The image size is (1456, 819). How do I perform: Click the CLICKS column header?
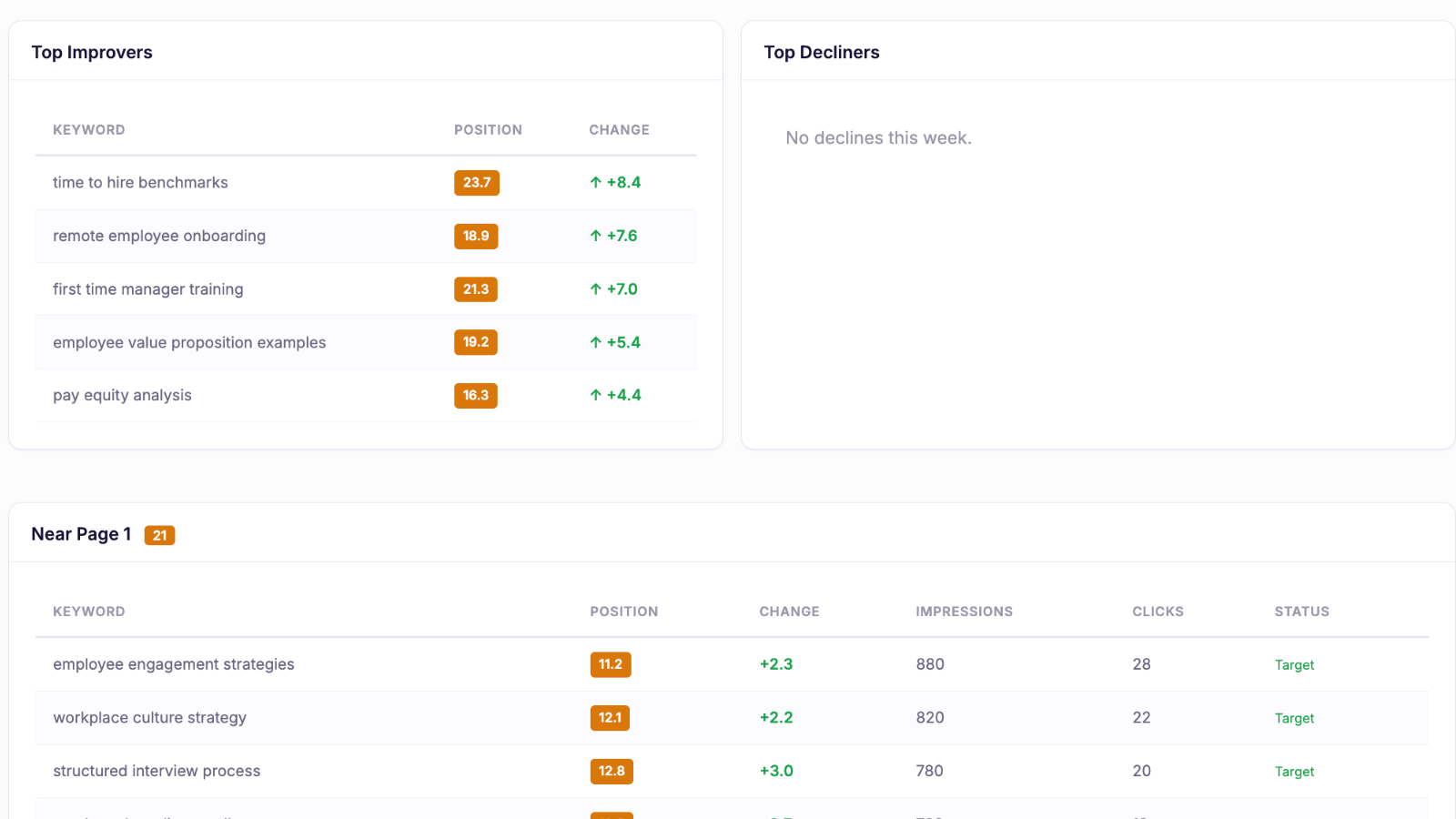point(1158,612)
